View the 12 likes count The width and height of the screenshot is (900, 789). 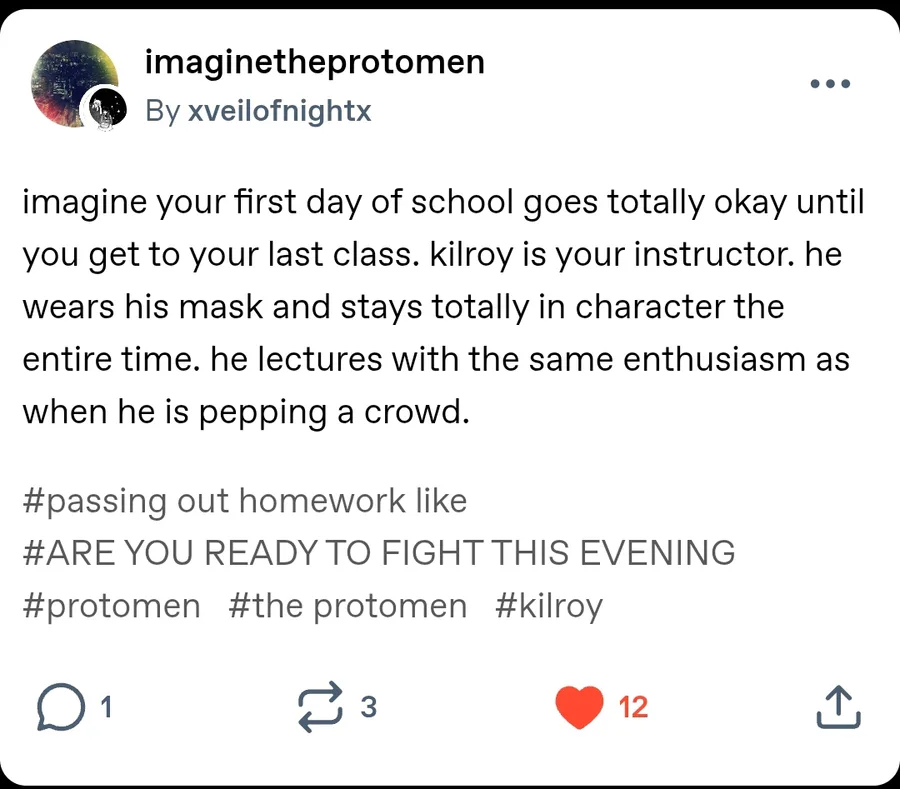pos(633,708)
